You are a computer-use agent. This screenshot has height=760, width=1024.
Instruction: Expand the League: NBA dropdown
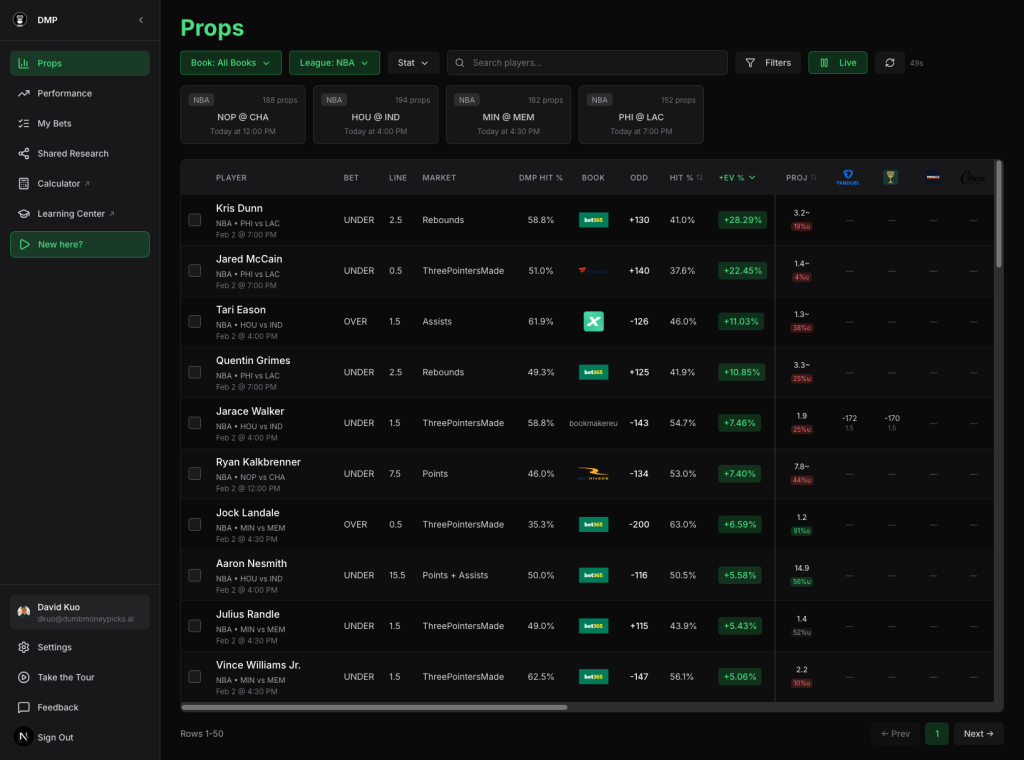334,63
